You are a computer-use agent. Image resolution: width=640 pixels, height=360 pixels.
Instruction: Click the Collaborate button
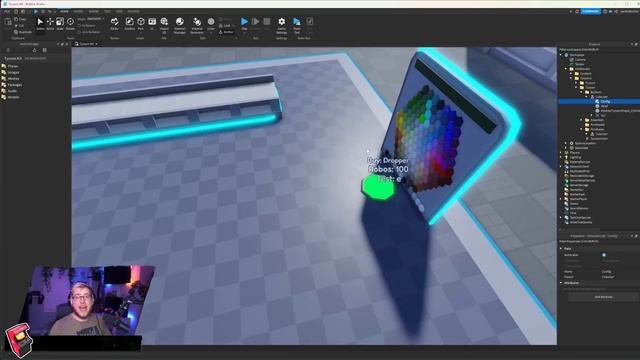(591, 11)
